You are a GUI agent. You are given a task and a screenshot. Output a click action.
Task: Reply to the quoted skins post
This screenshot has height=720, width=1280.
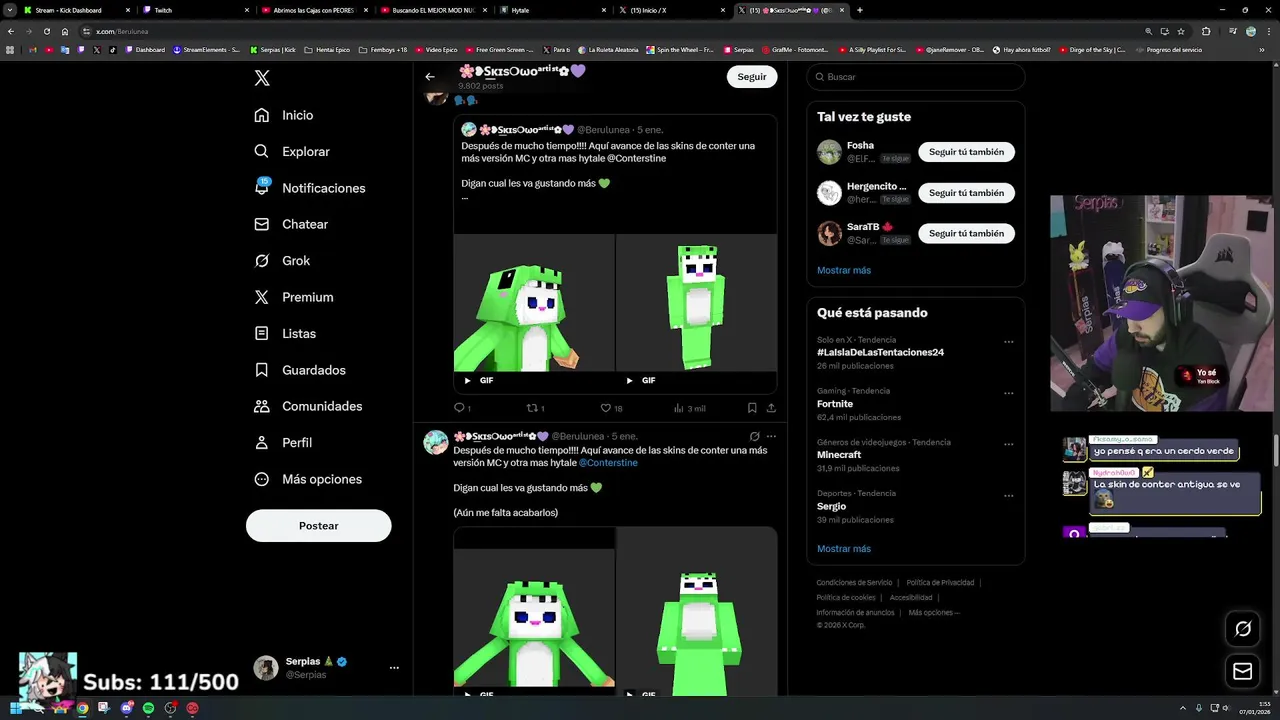click(462, 408)
